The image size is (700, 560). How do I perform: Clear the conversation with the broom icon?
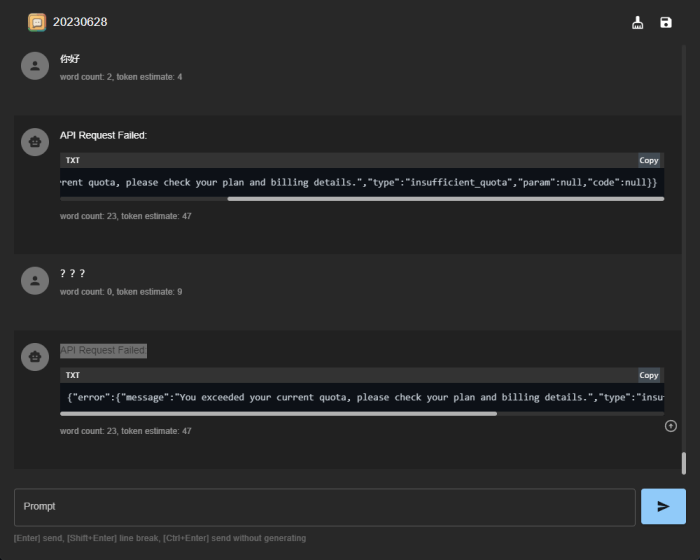coord(638,22)
